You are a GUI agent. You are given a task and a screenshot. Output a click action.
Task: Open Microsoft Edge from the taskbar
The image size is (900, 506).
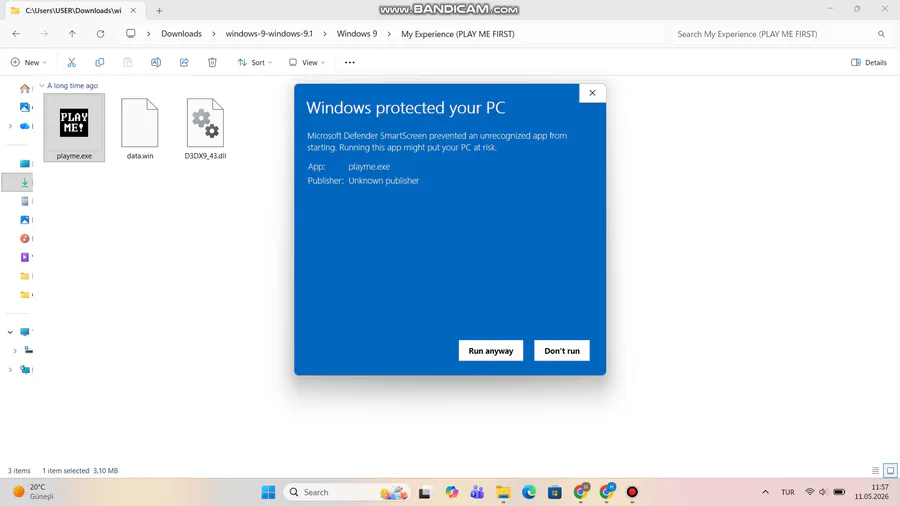529,492
